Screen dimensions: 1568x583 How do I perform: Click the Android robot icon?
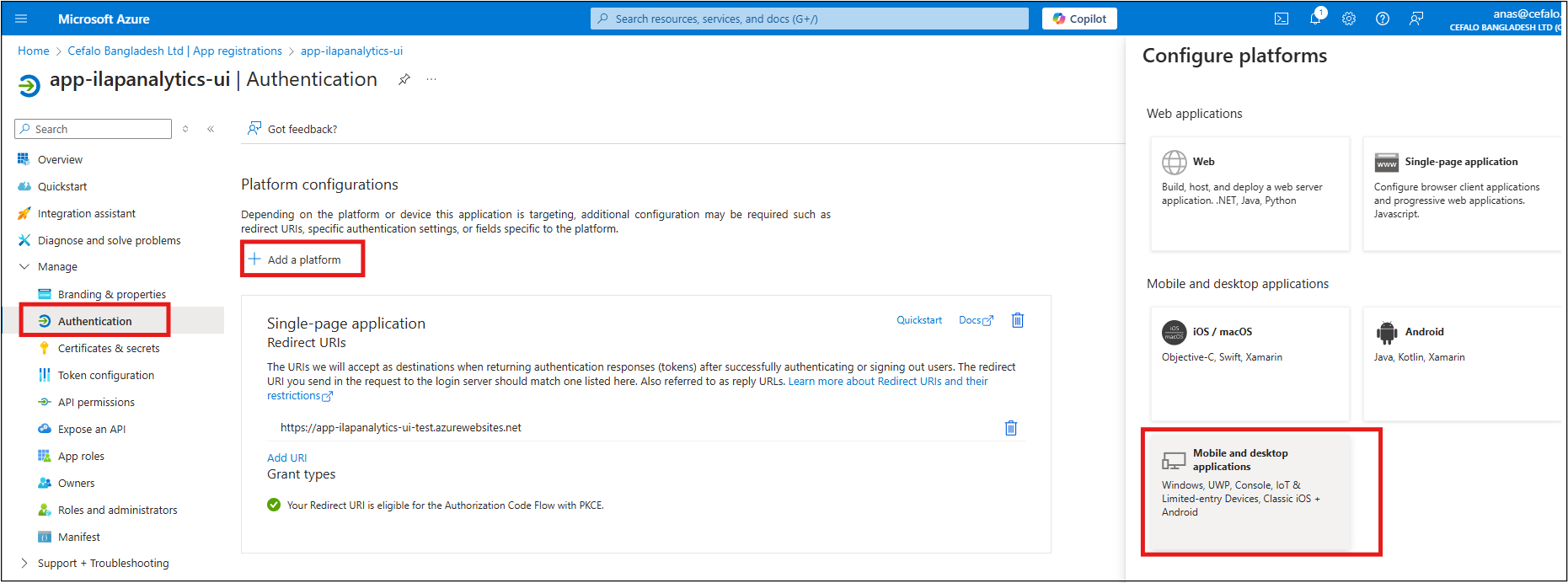tap(1387, 333)
